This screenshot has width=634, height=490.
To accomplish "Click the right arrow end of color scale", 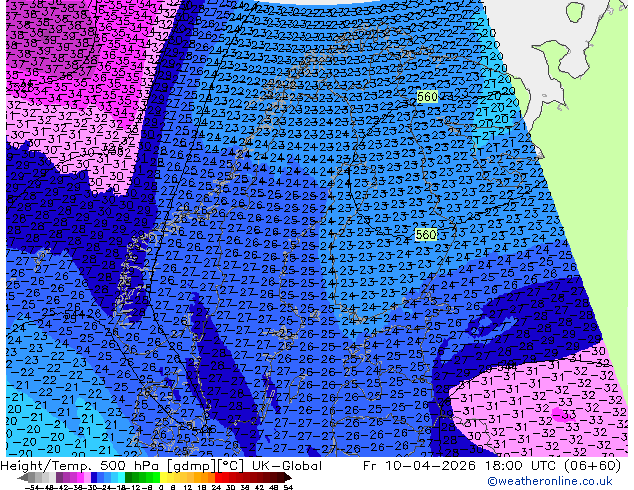I will (287, 478).
